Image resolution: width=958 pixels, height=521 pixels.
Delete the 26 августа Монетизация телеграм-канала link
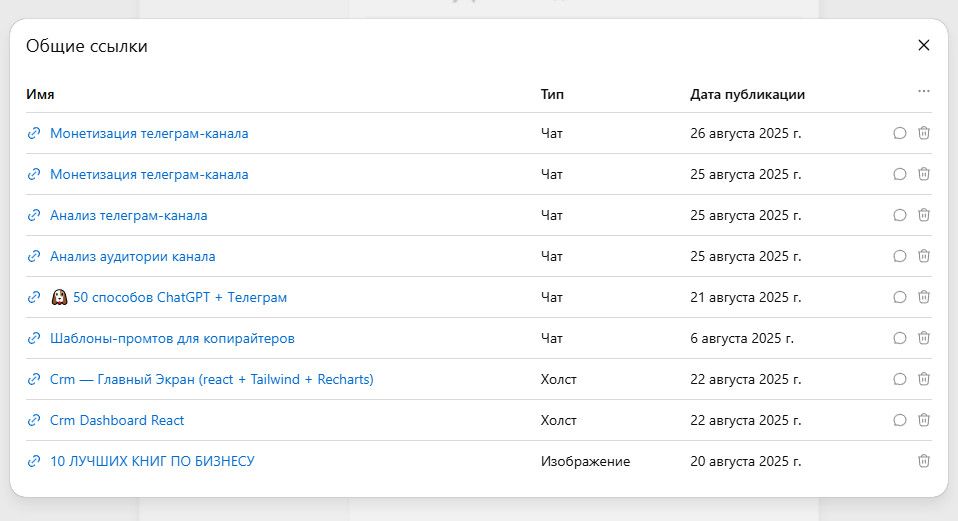point(924,133)
